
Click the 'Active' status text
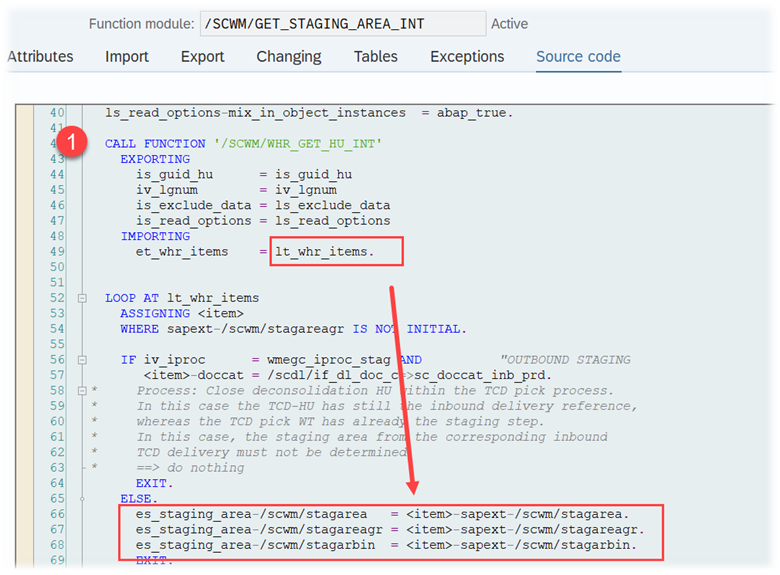tap(509, 24)
